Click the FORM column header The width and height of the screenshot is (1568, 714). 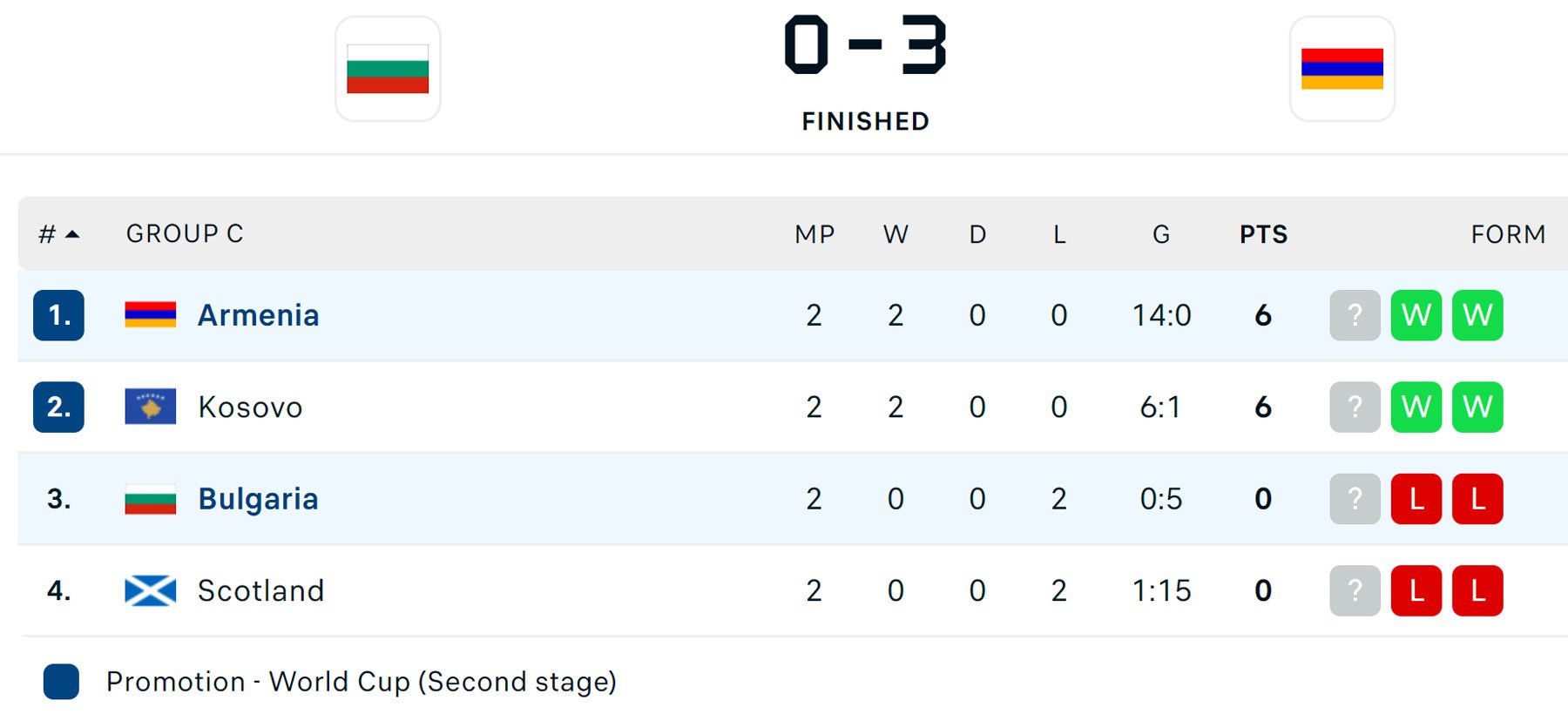point(1508,233)
